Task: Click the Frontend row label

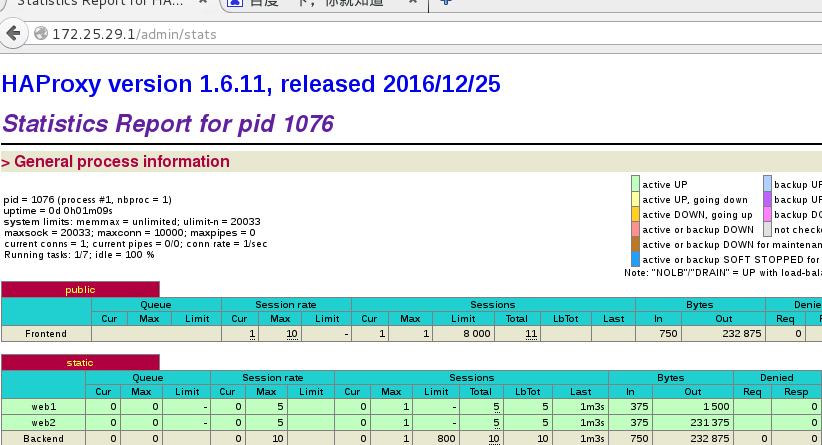Action: [46, 334]
